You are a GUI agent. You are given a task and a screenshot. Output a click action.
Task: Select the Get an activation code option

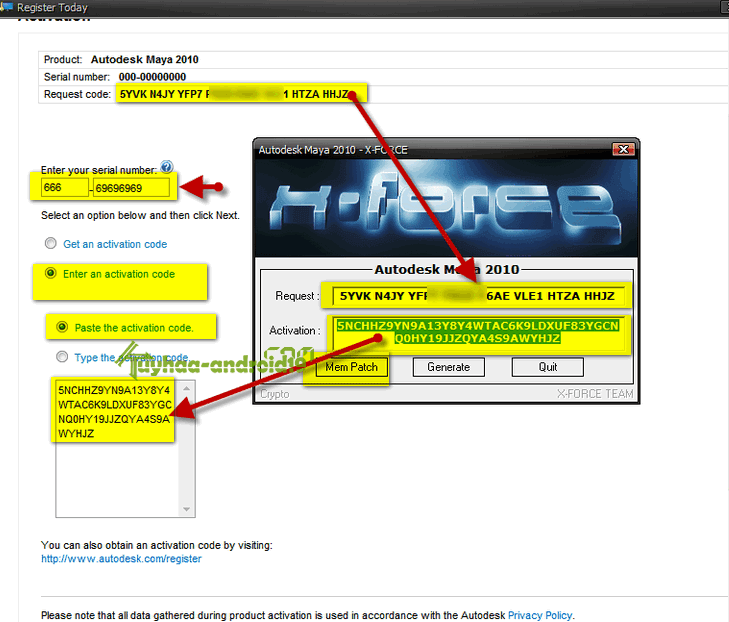51,243
